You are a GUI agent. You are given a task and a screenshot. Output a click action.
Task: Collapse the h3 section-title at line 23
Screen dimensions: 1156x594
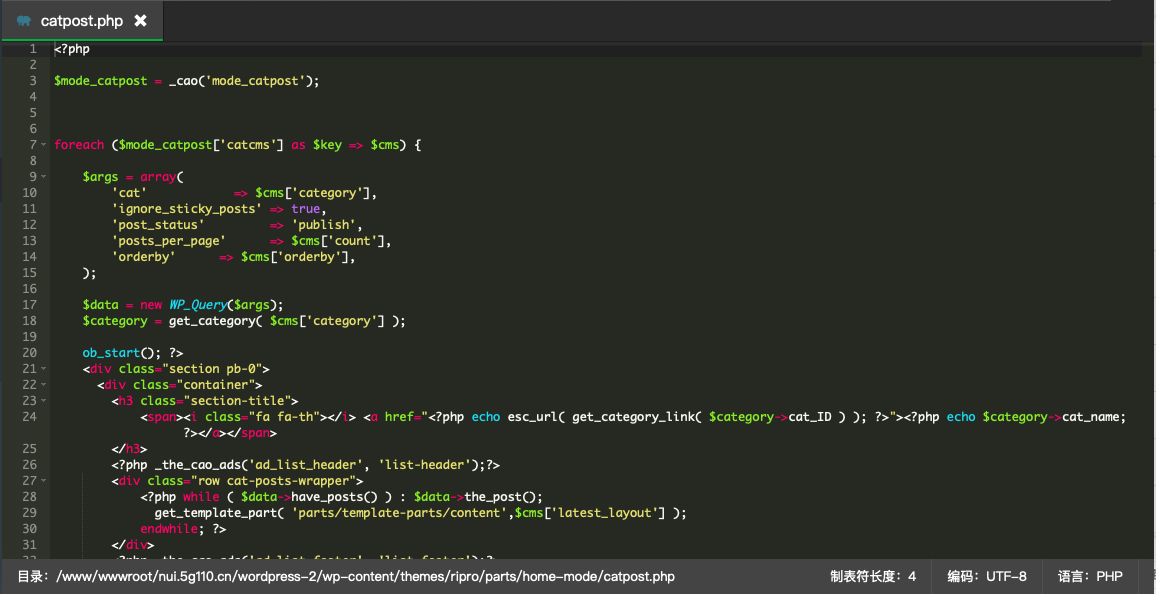click(43, 401)
